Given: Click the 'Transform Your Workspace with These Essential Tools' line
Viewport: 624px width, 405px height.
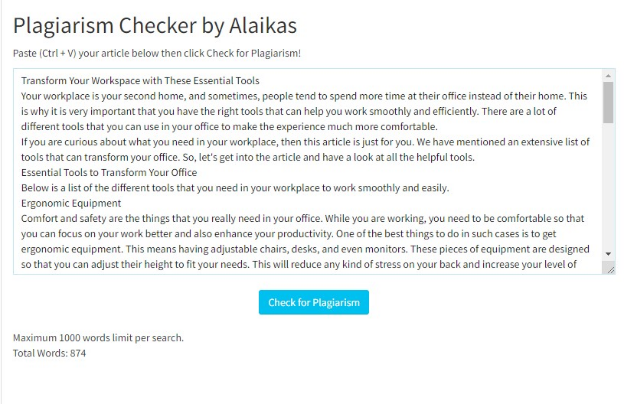Looking at the screenshot, I should 140,81.
